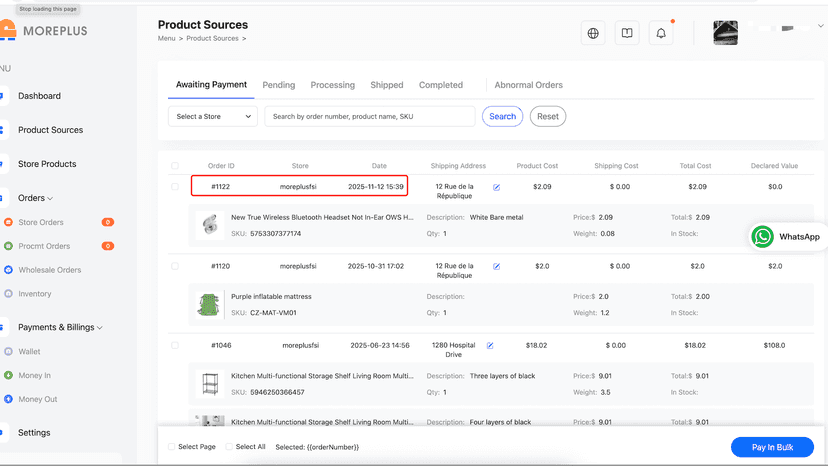This screenshot has width=828, height=466.
Task: Click the Total Cost column header
Action: pos(695,166)
